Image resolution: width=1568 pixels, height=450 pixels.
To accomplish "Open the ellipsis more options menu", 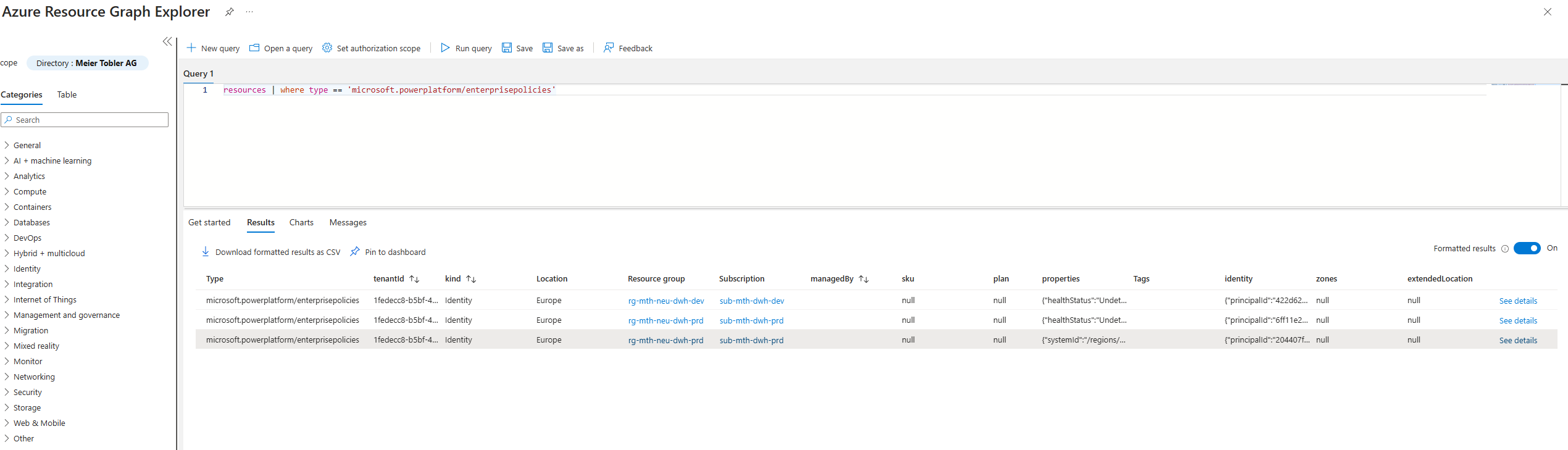I will [x=249, y=12].
